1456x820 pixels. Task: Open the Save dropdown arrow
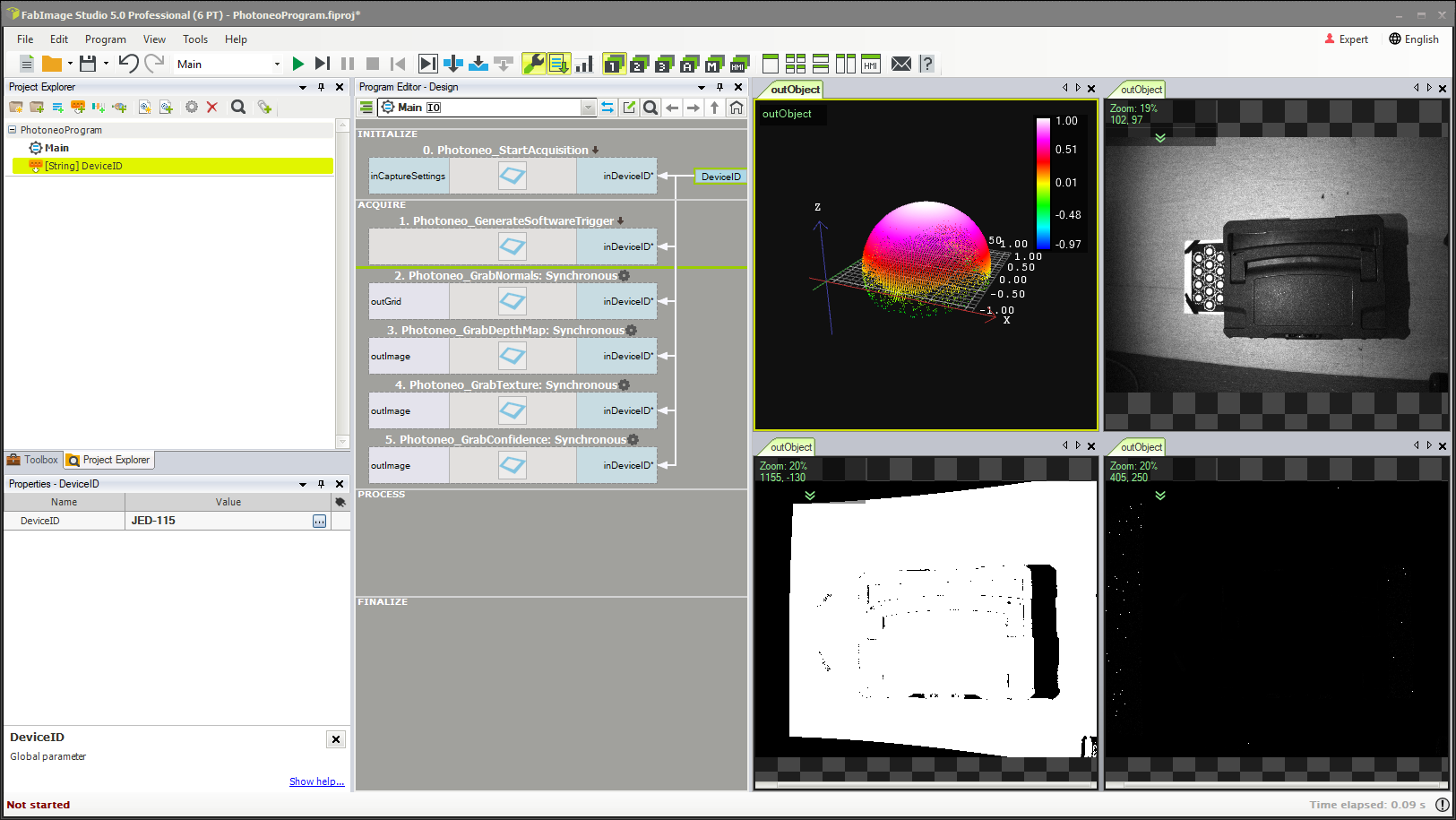tap(106, 64)
